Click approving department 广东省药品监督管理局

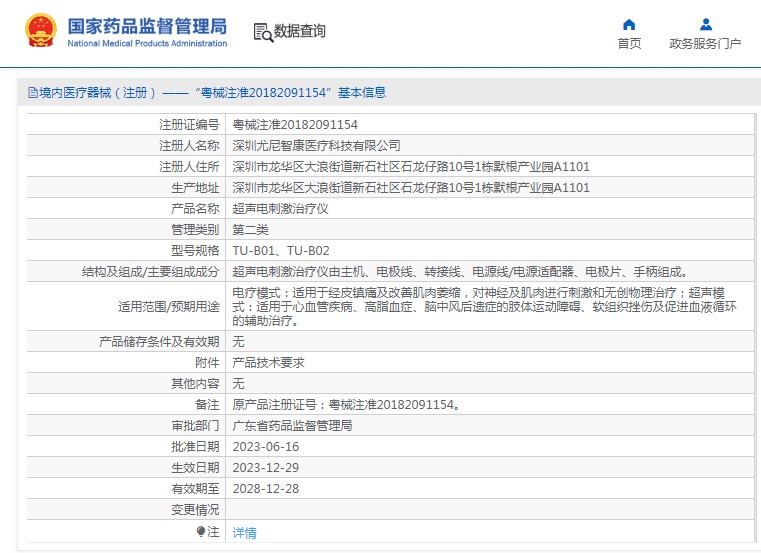(x=292, y=426)
